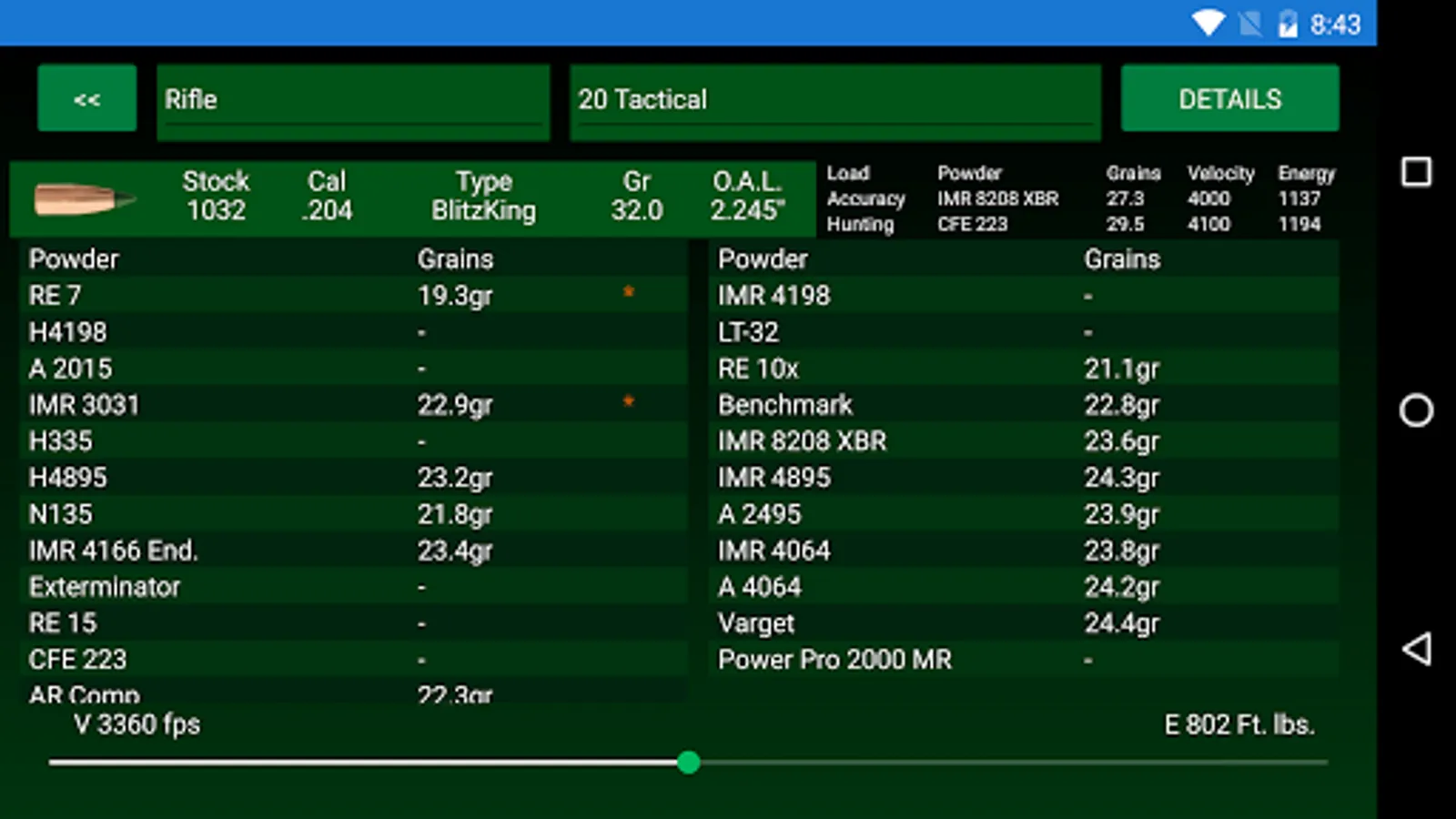Select the IMR 4166 End. powder row
This screenshot has height=819, width=1456.
point(353,550)
